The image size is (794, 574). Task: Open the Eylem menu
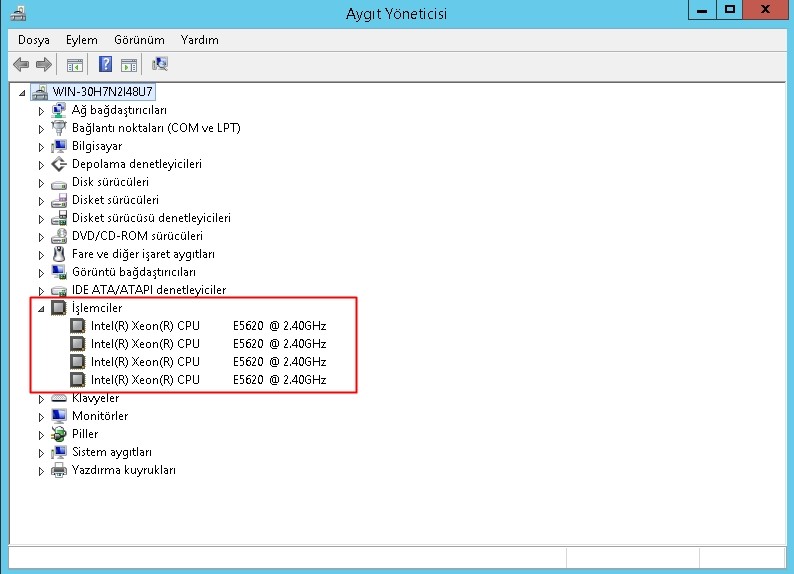click(82, 40)
